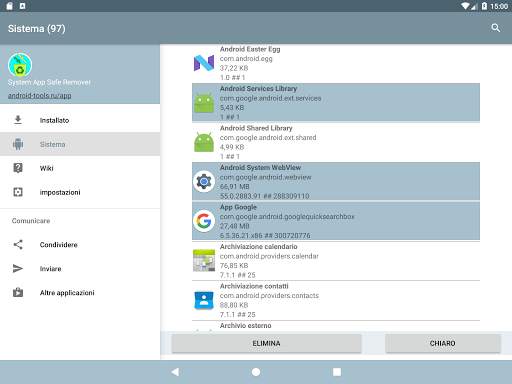The image size is (512, 384).
Task: Open the search magnifier icon
Action: (x=496, y=28)
